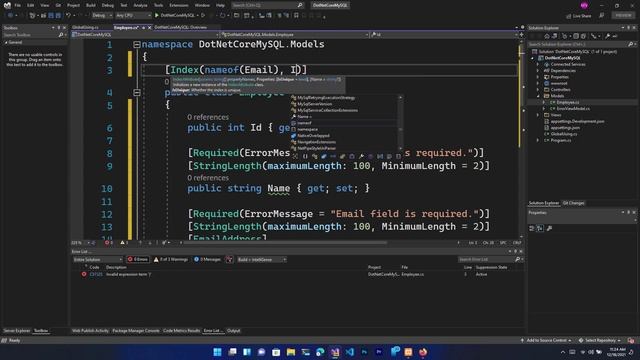The width and height of the screenshot is (640, 360).
Task: Switch to the DotNetCoreMySQL Overview tab
Action: pos(180,27)
